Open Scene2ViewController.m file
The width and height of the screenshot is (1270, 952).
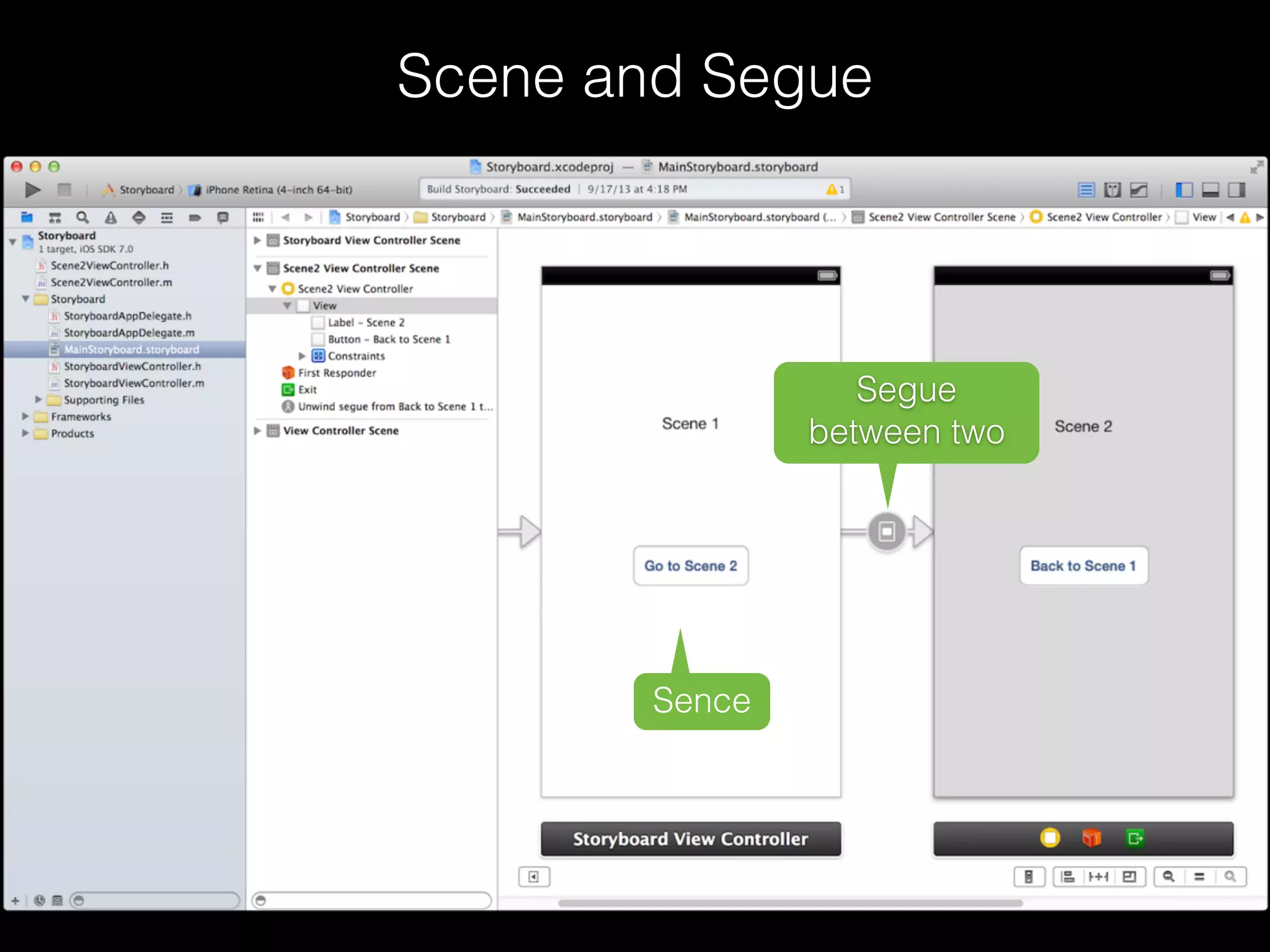click(x=111, y=282)
